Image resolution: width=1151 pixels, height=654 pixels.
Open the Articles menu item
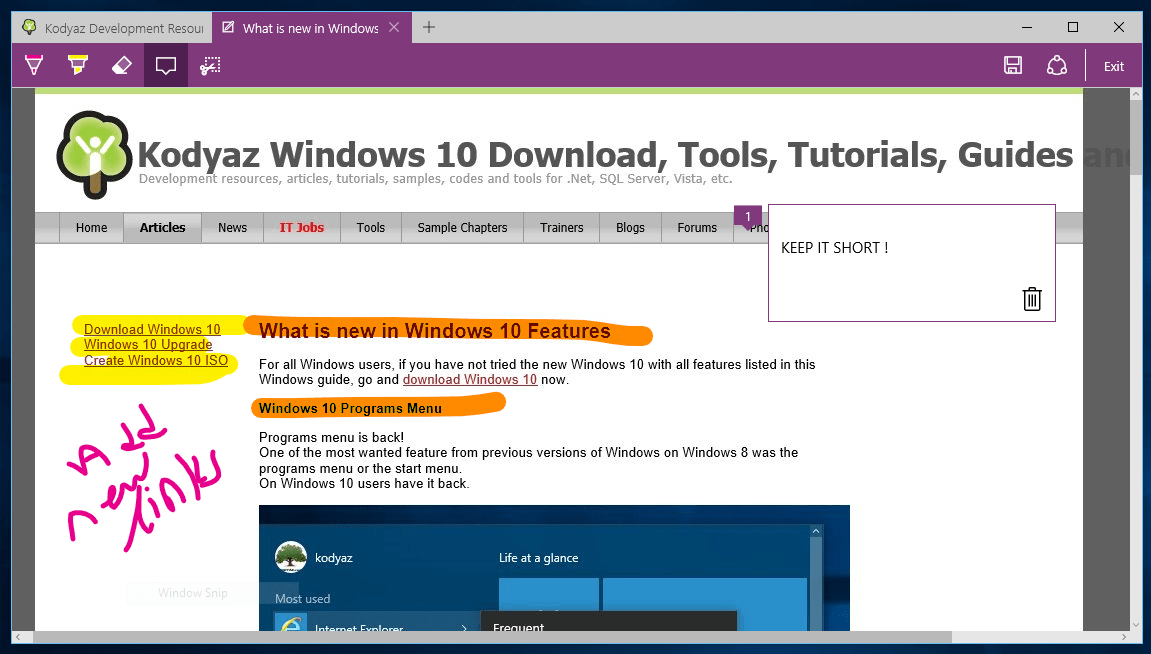click(162, 228)
